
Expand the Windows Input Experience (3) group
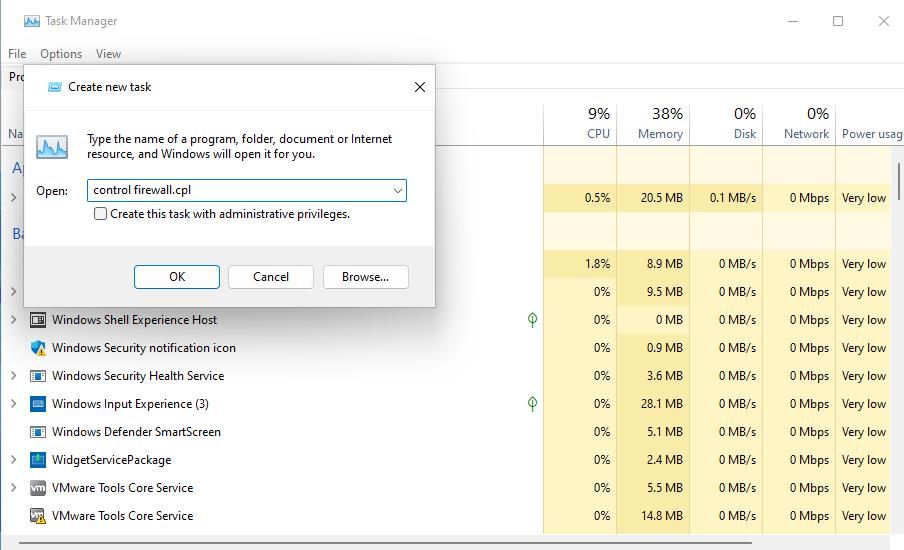[13, 404]
